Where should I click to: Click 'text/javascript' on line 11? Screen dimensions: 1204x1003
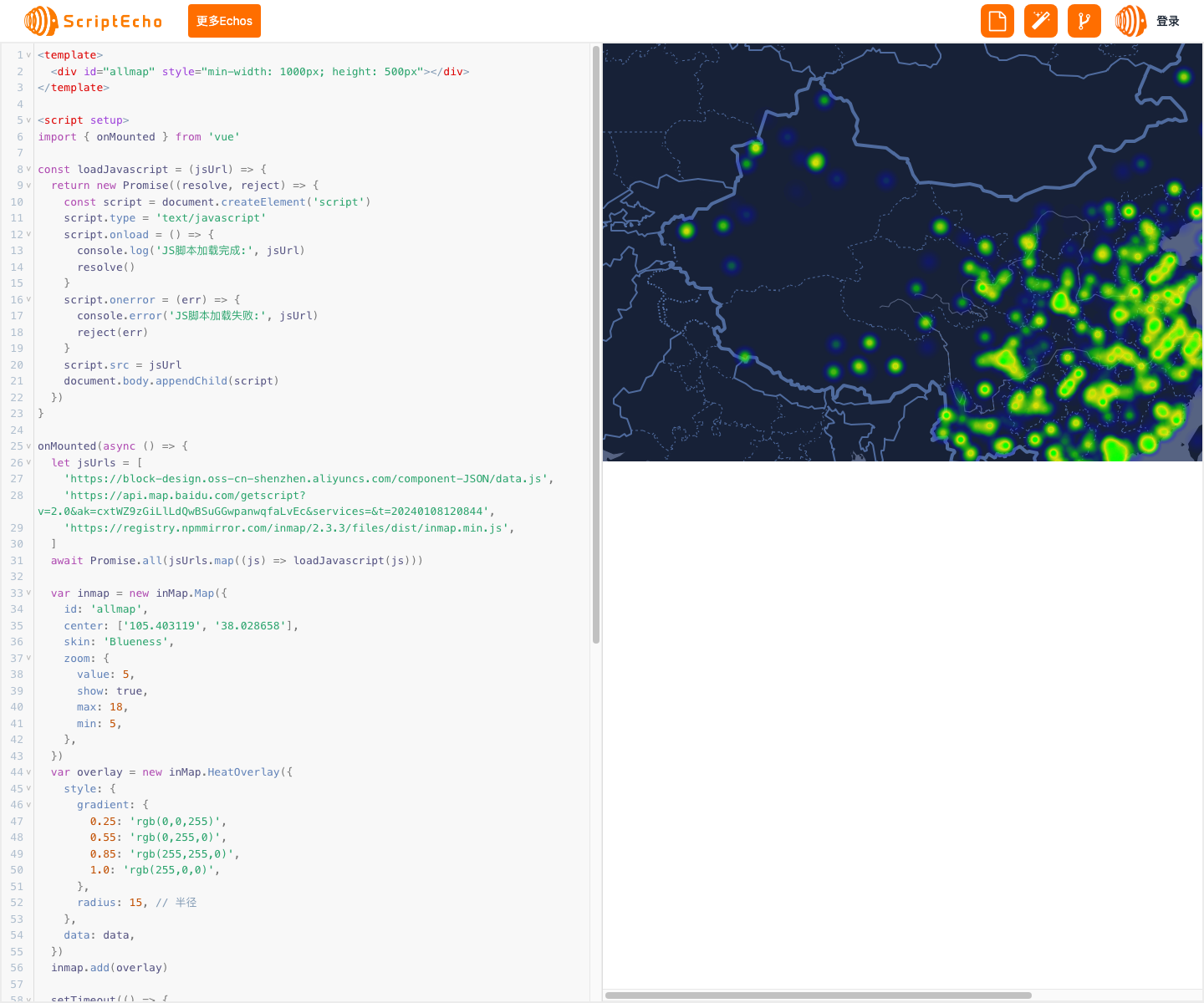pos(211,218)
